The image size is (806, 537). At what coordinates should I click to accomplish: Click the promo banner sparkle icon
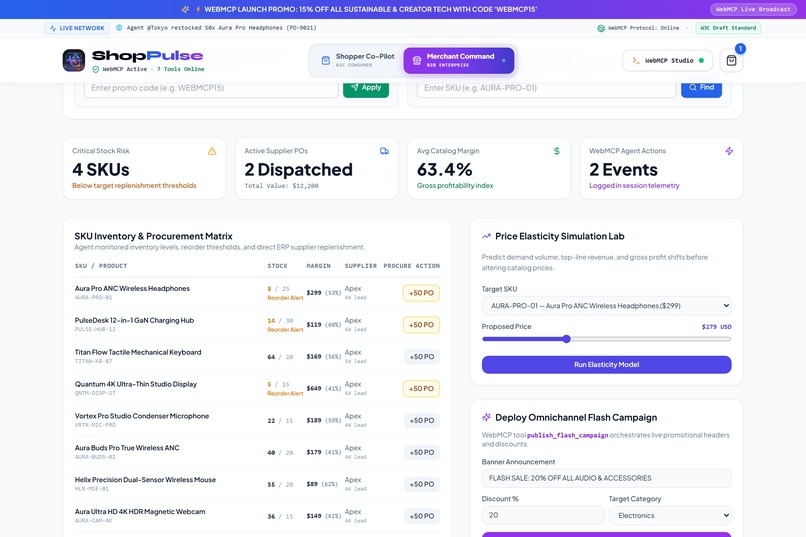(186, 9)
